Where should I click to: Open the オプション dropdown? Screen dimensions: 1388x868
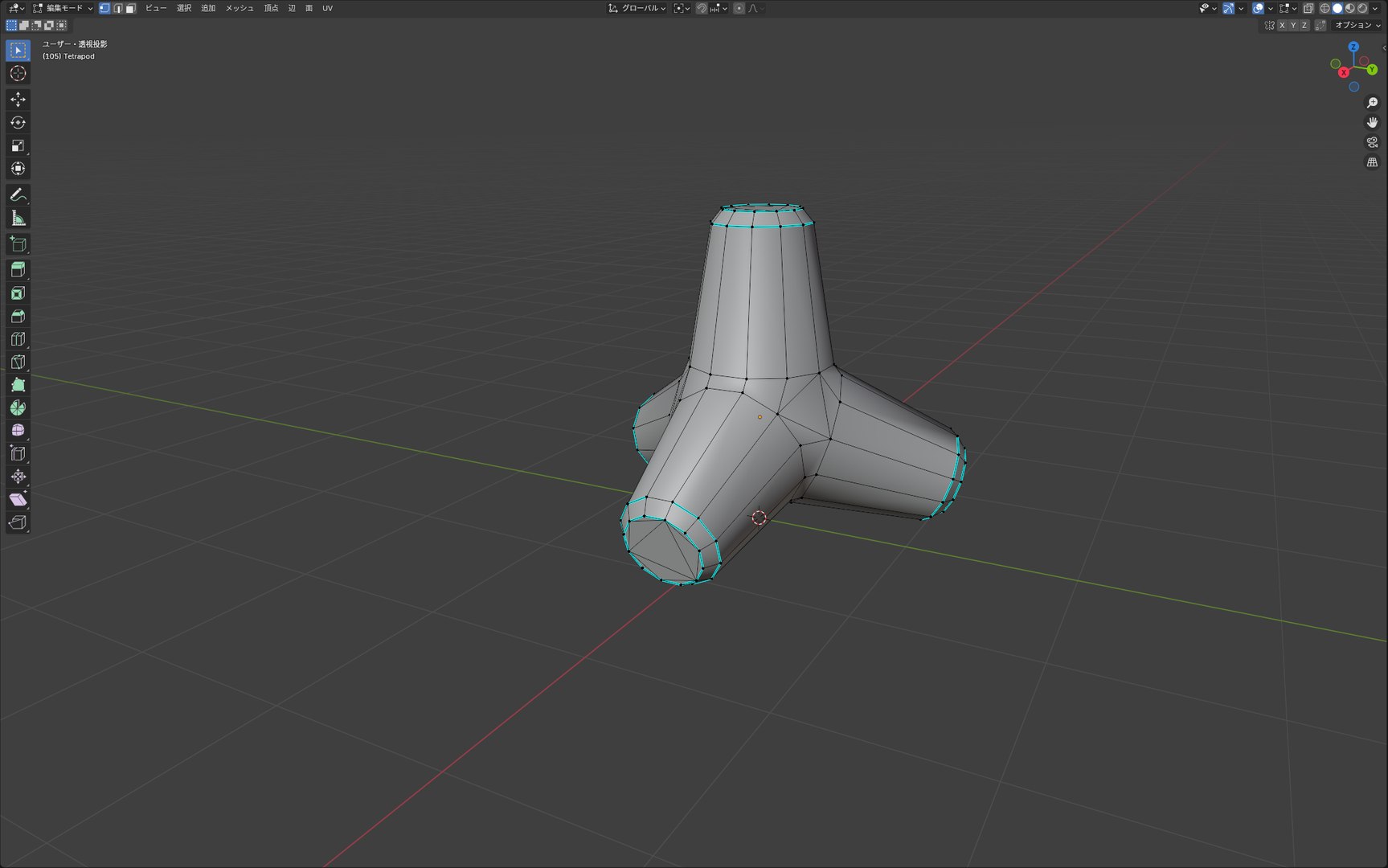pos(1357,25)
